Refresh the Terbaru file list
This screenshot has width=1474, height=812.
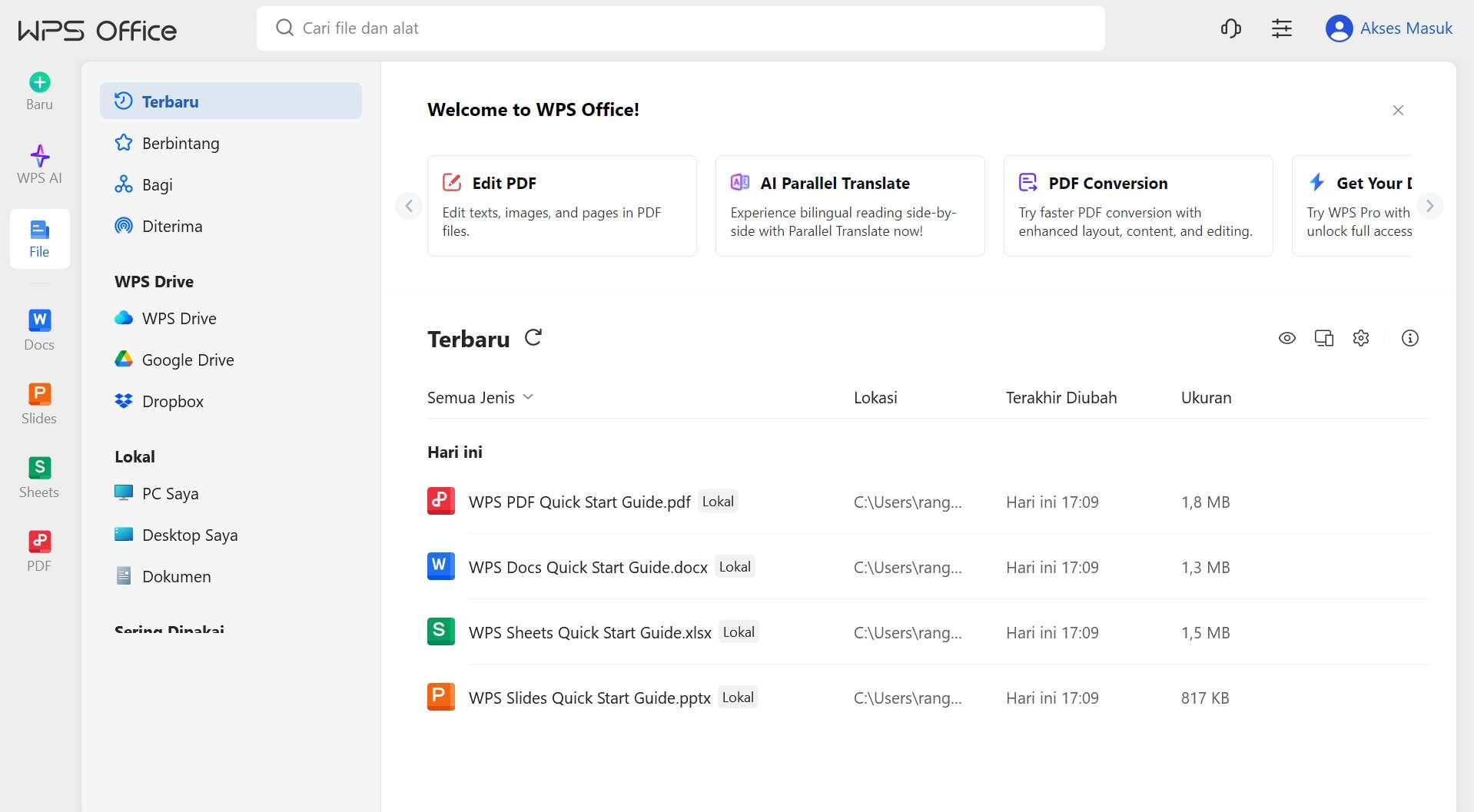(533, 338)
